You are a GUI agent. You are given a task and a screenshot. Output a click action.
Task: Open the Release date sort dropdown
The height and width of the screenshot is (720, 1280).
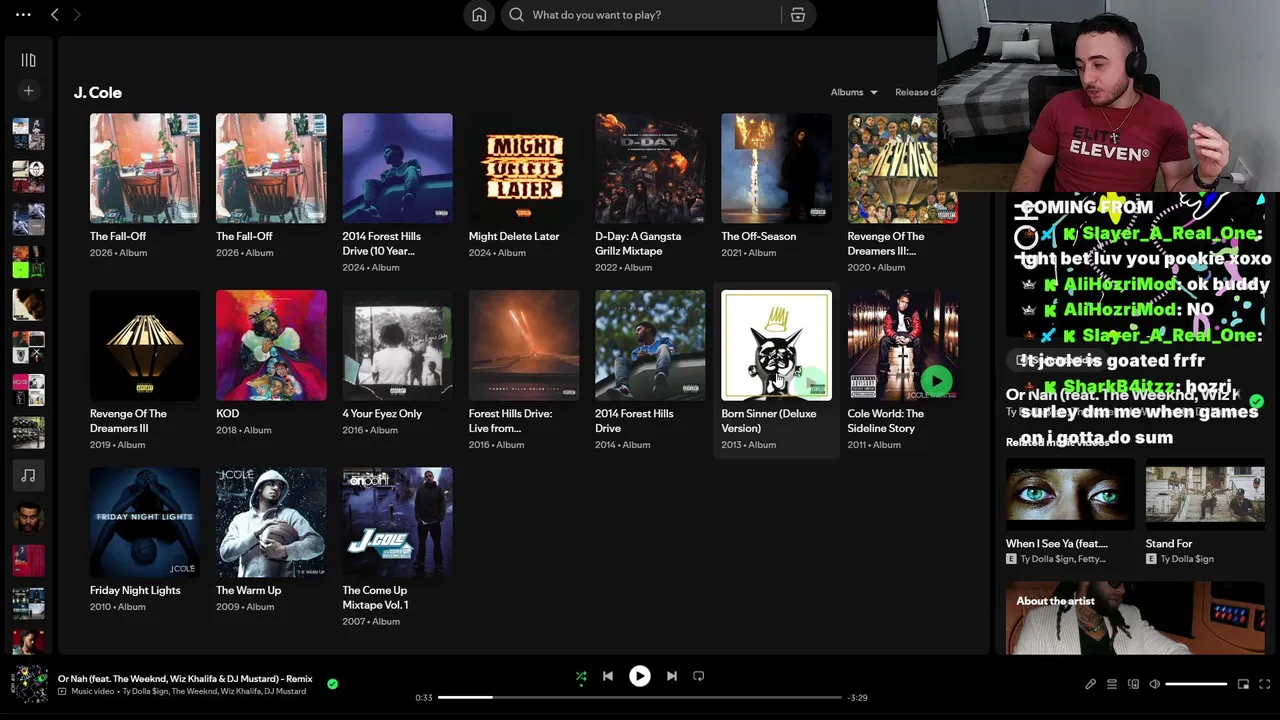point(917,92)
